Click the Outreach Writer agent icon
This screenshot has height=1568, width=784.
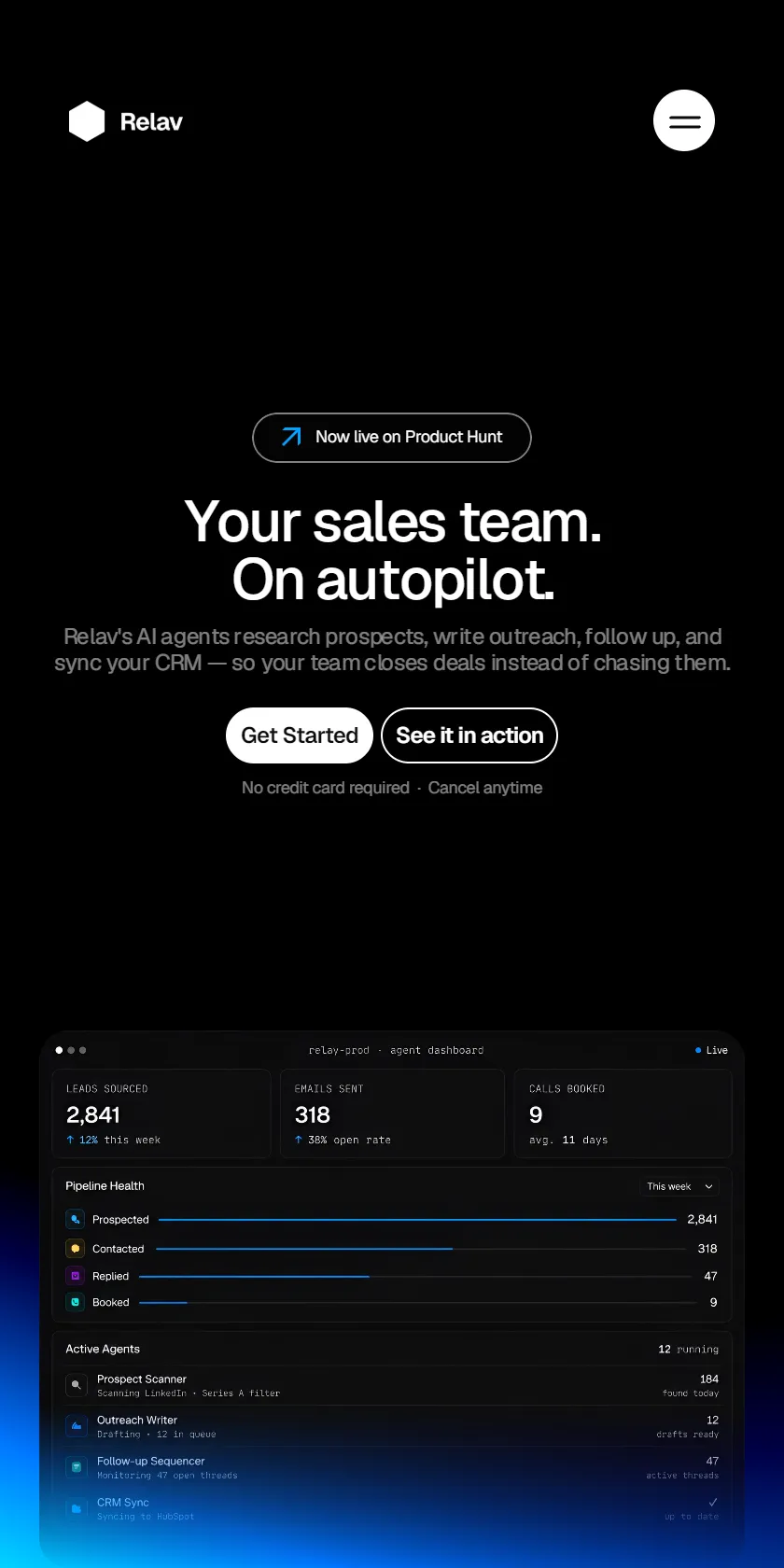[77, 1426]
